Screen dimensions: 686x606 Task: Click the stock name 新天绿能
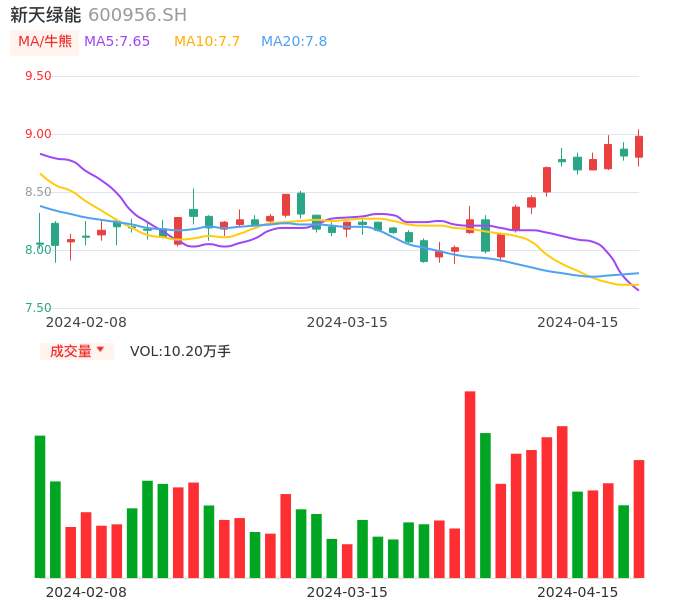click(x=46, y=15)
